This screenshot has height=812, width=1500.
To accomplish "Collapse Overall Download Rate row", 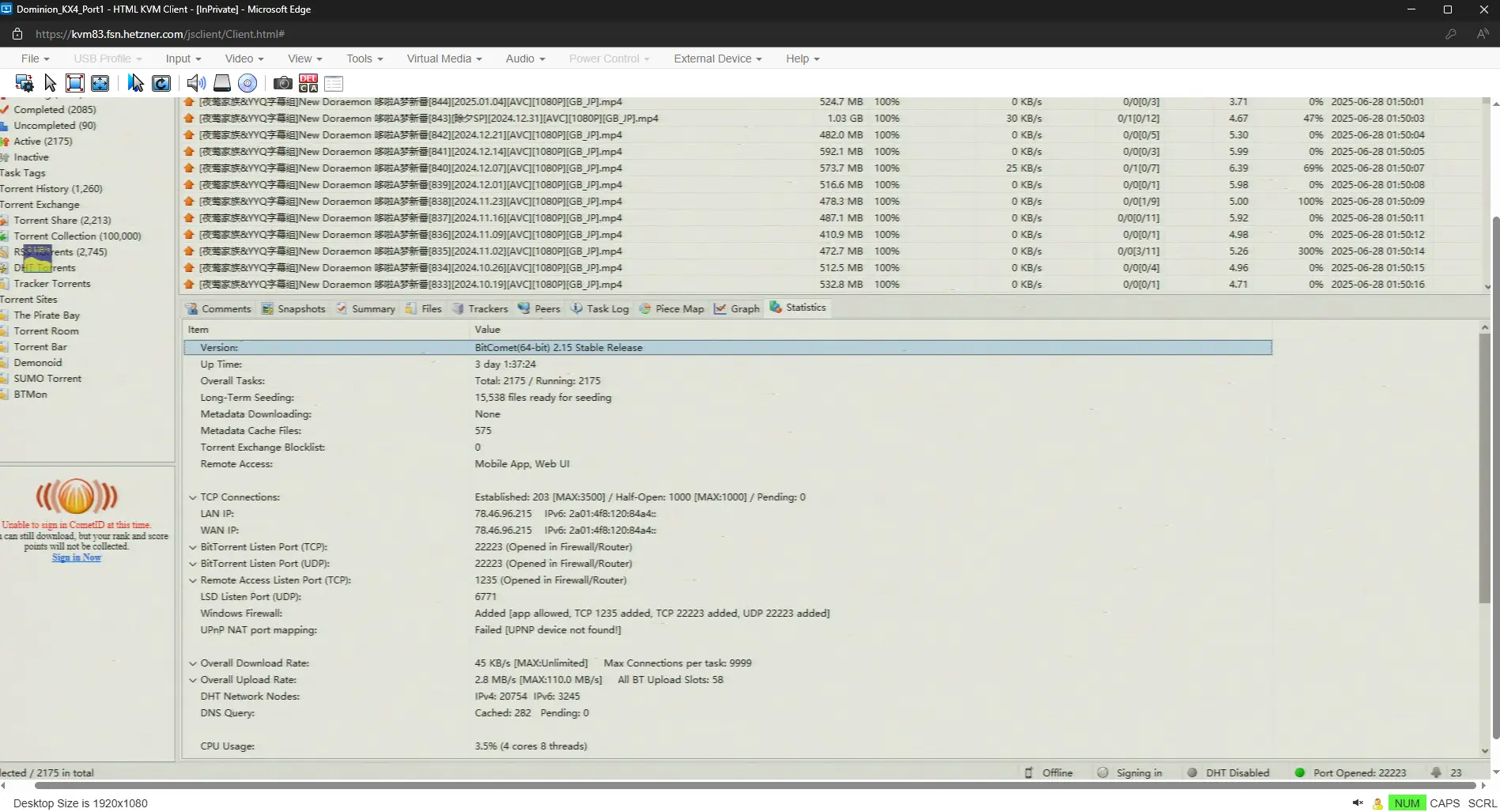I will [x=192, y=663].
